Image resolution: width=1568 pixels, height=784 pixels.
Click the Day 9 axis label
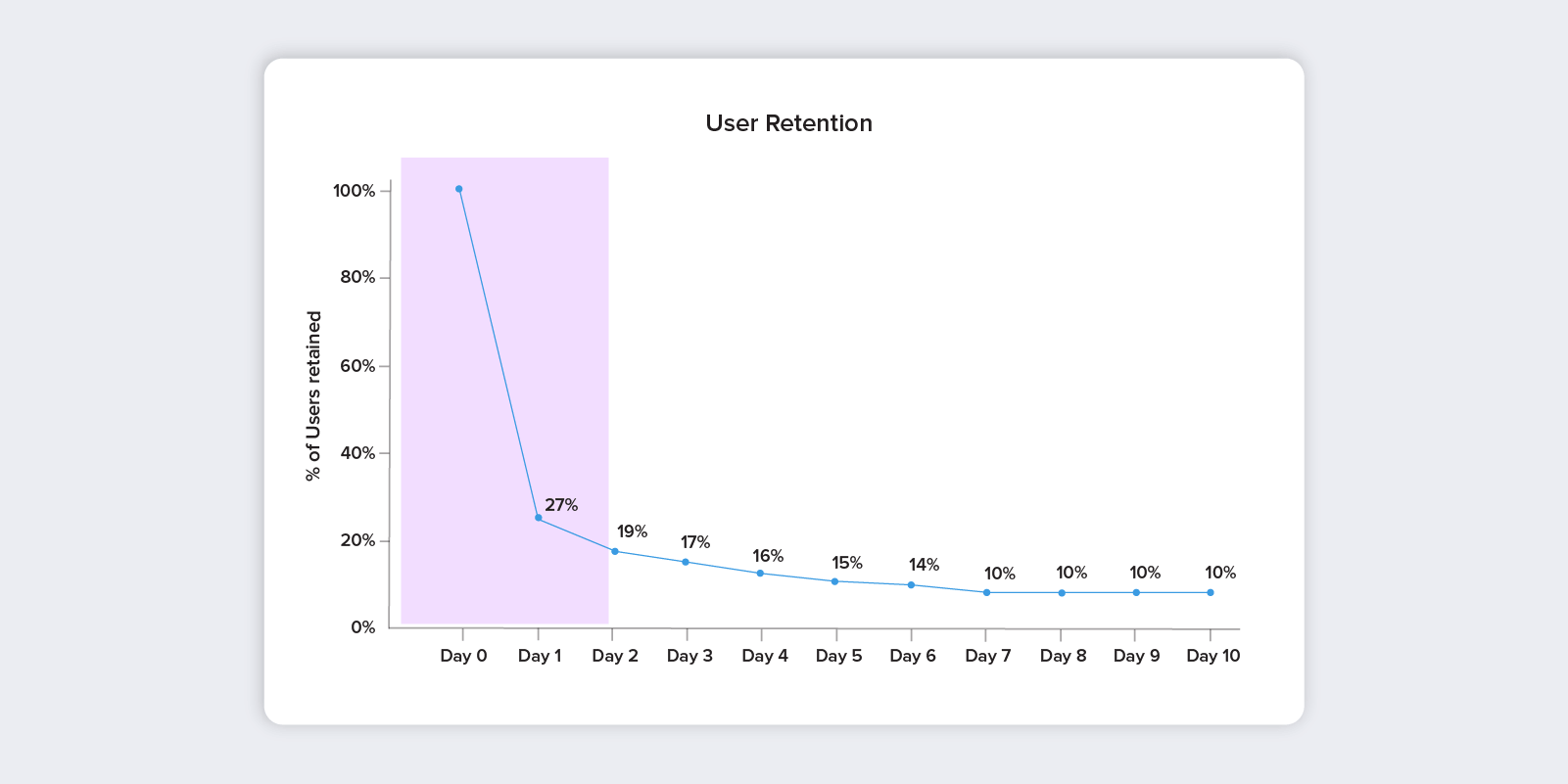(x=1136, y=656)
